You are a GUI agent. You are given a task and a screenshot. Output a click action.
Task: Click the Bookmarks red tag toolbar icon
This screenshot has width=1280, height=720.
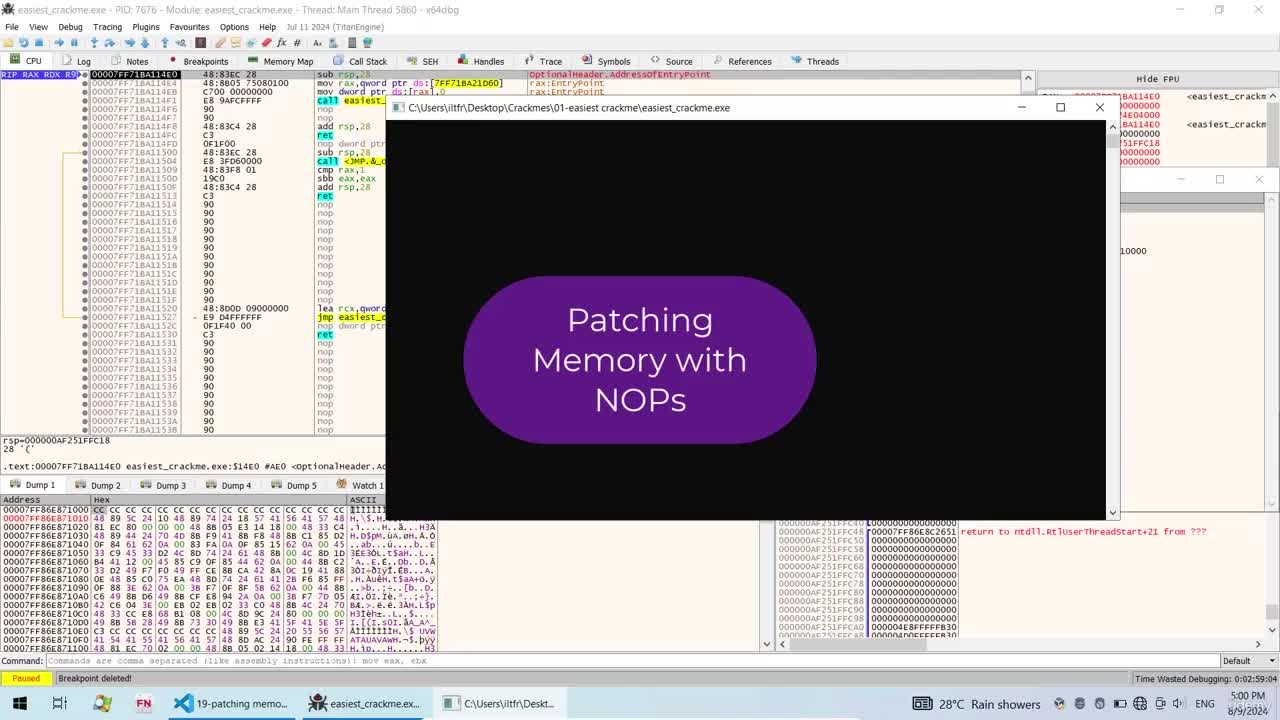pos(266,43)
